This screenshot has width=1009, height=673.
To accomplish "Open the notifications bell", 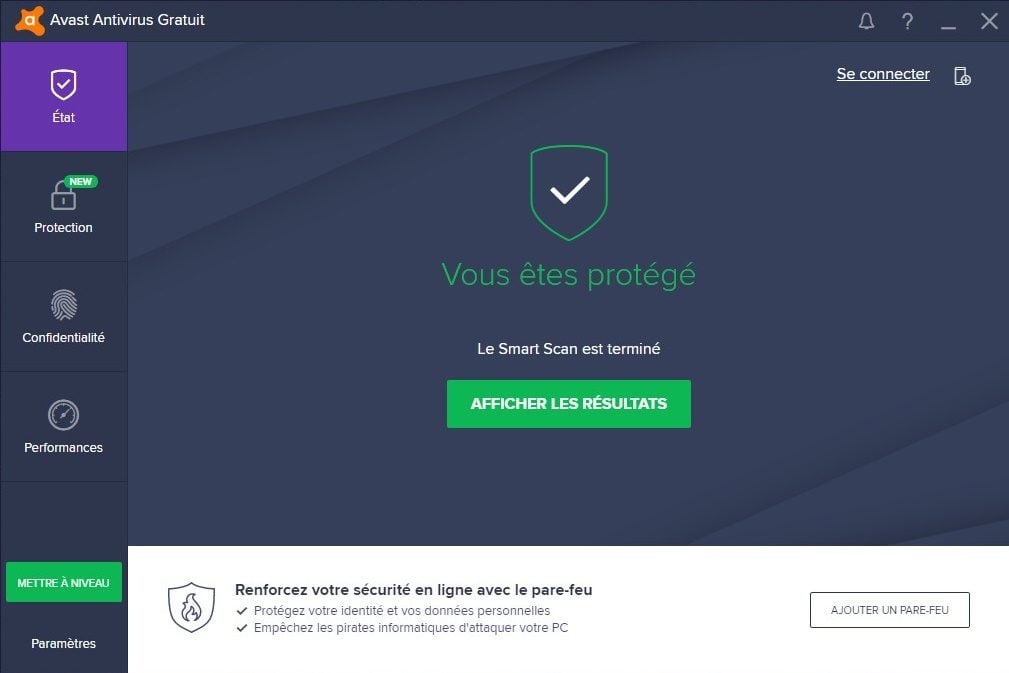I will point(866,21).
